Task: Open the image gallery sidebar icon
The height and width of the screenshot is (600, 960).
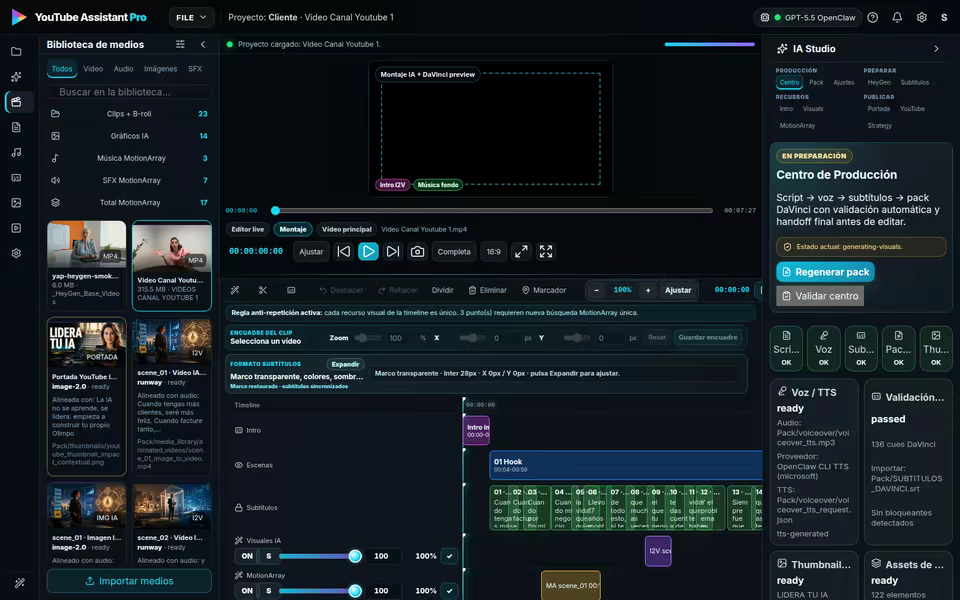Action: (17, 203)
